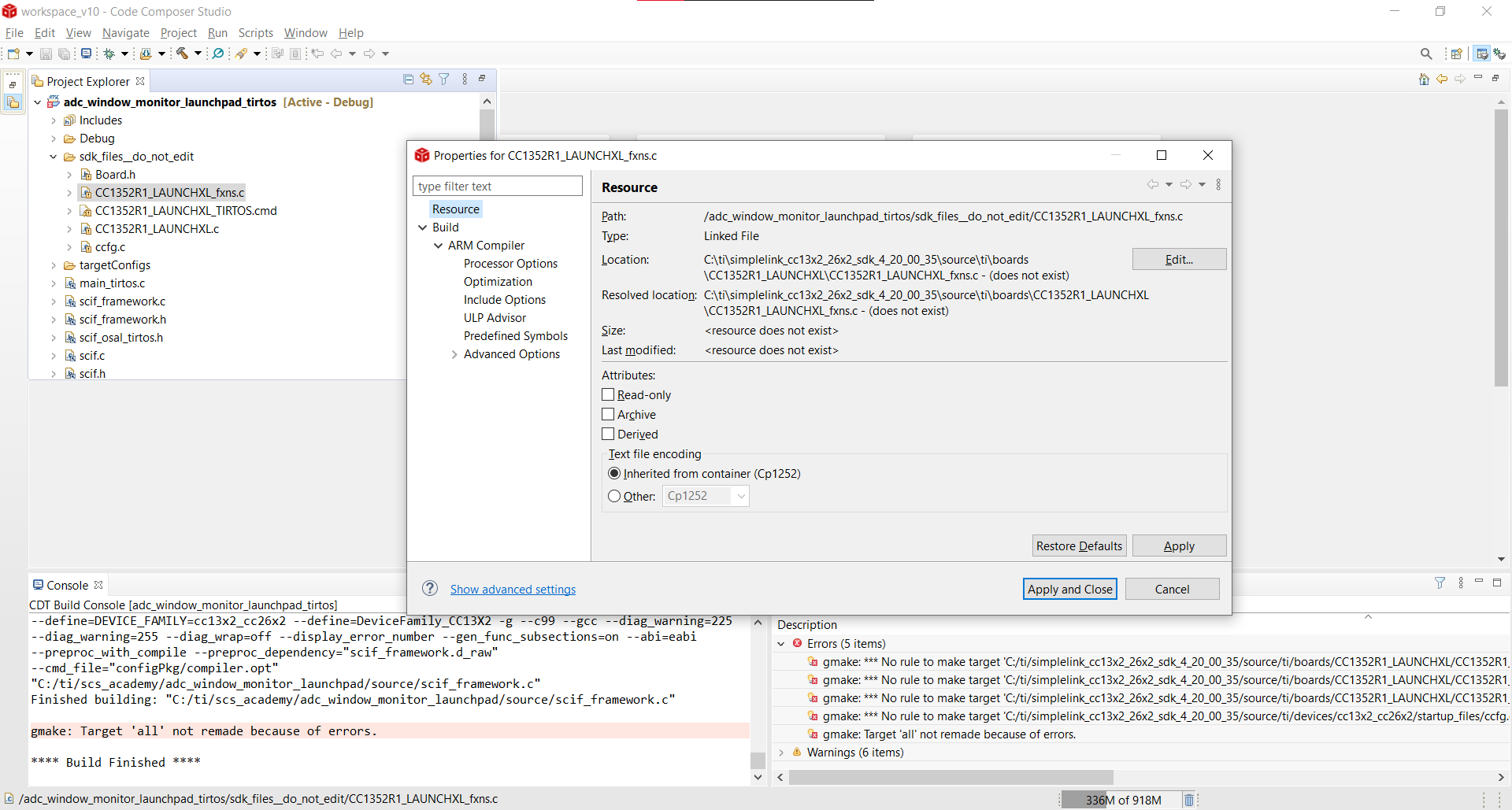Select the Save toolbar icon

46,53
